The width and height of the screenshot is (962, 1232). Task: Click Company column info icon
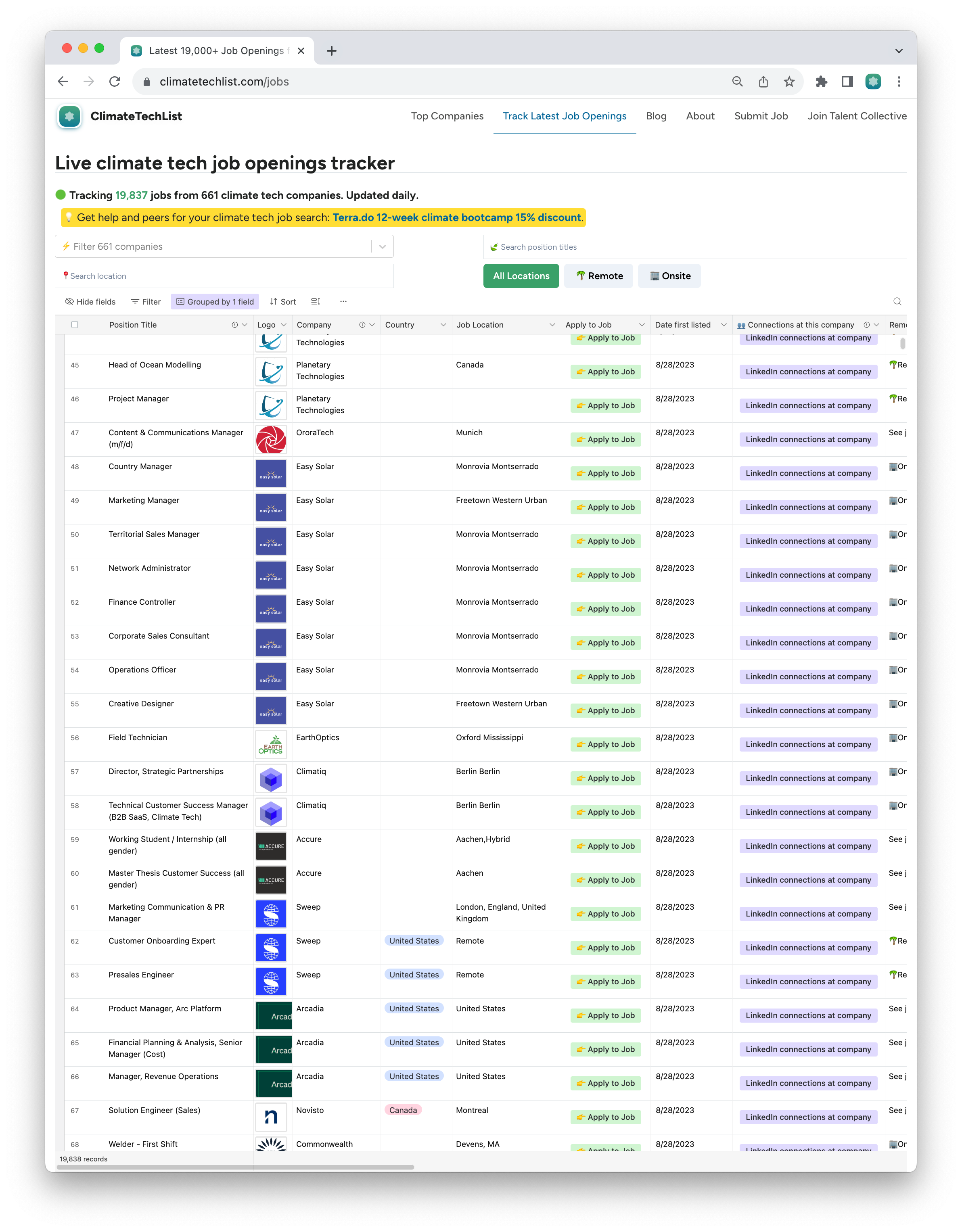(x=362, y=325)
